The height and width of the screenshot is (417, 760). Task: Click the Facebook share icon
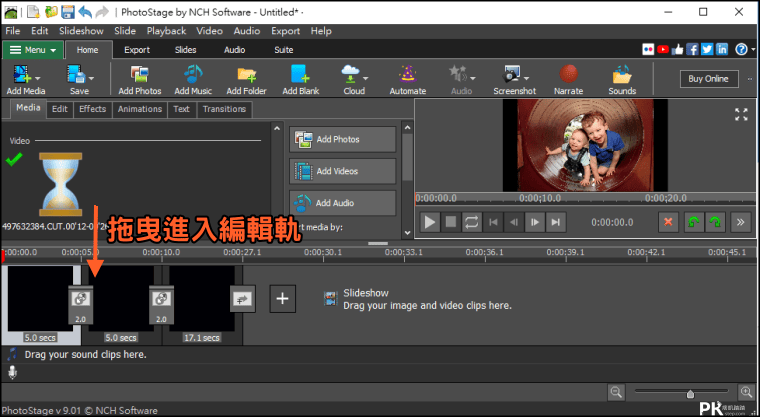pos(692,49)
